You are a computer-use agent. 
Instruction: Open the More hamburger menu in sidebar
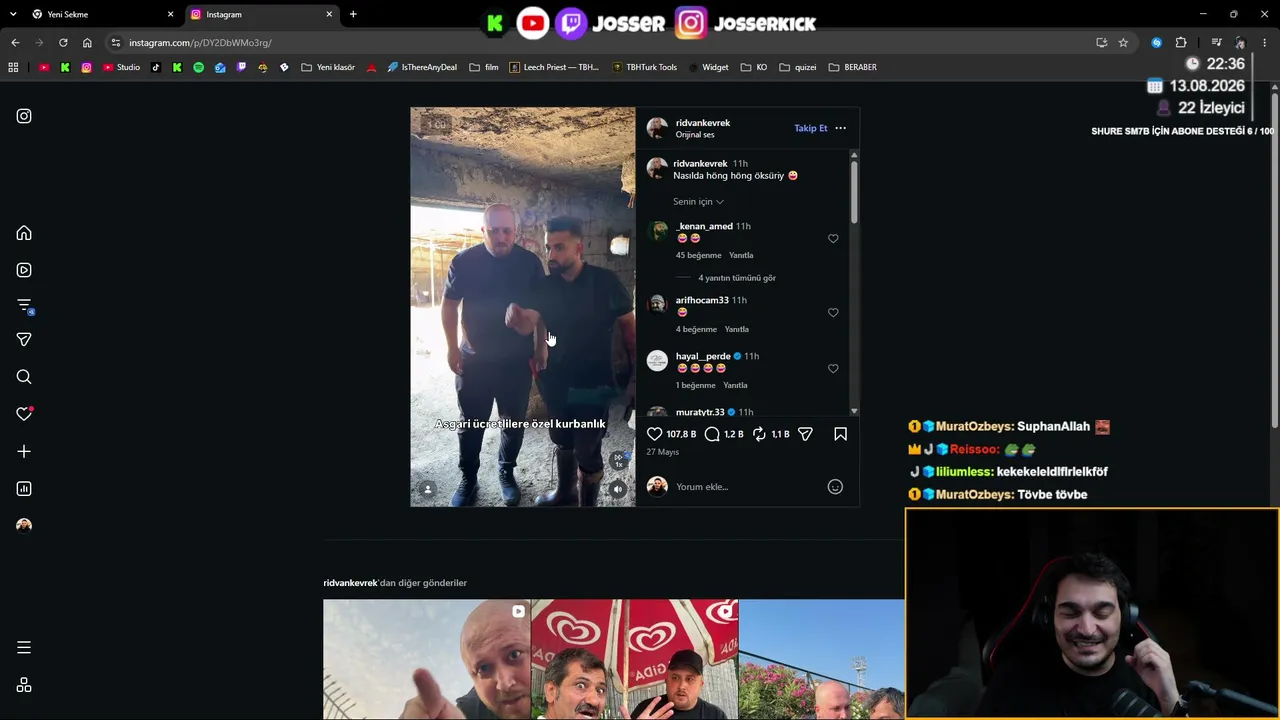(24, 648)
